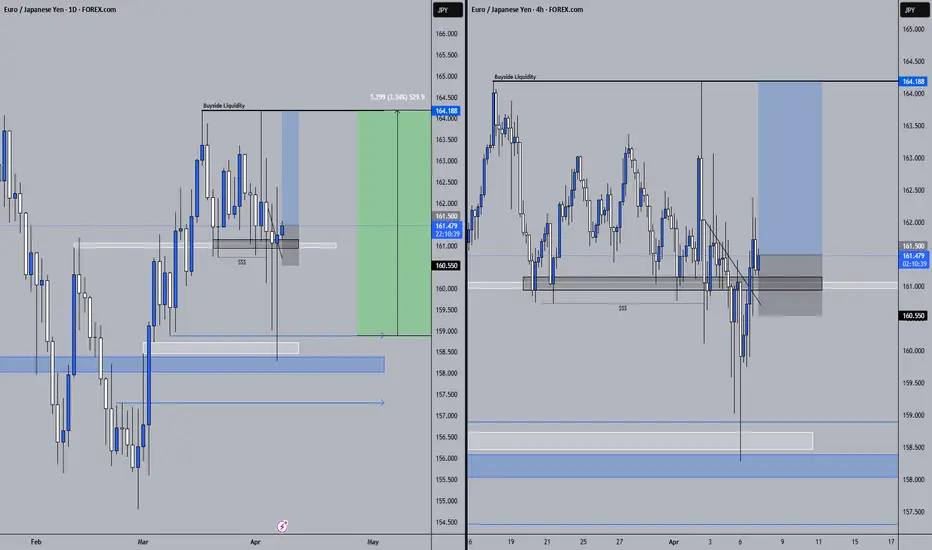Click black 160.550 price label on 4h axis

914,316
